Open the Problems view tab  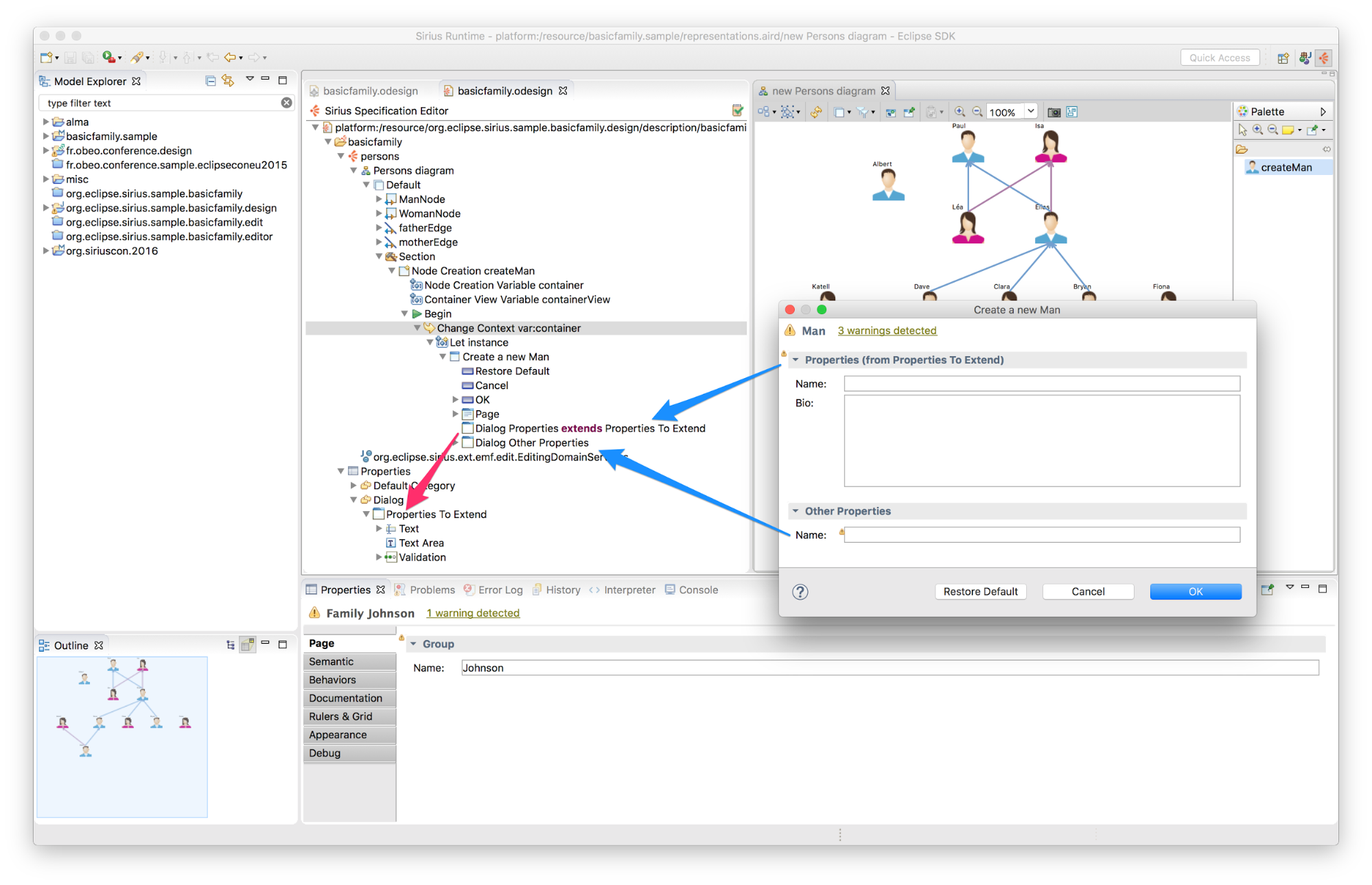coord(425,590)
